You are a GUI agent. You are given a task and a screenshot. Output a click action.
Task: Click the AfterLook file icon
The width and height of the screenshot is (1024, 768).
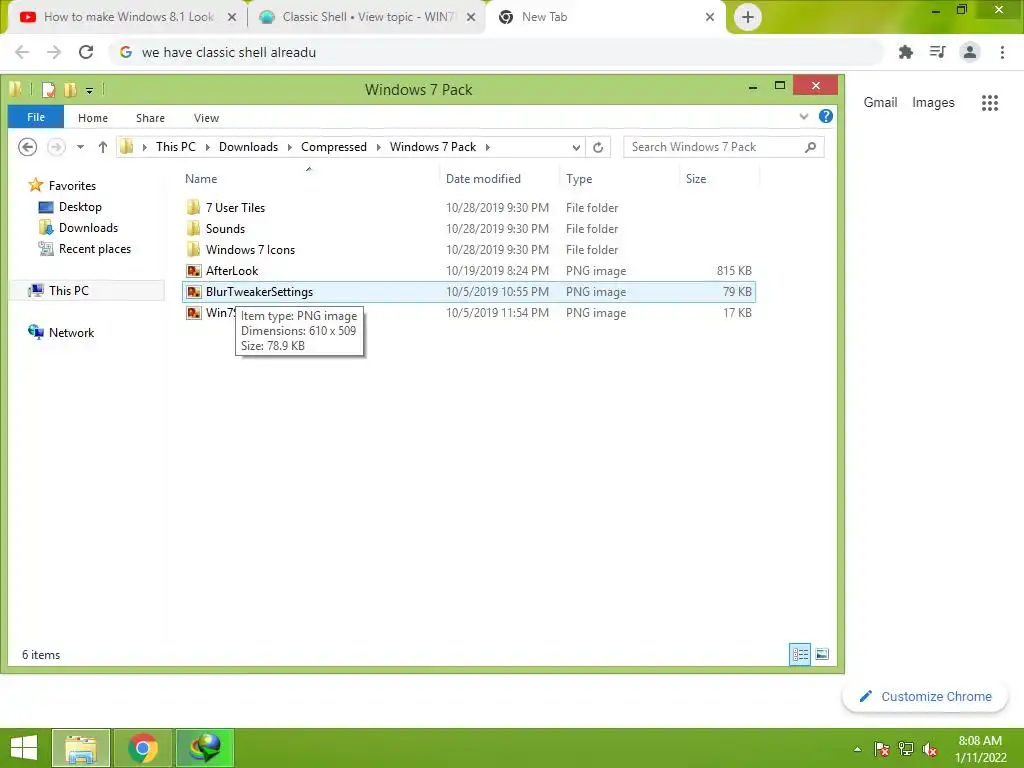pyautogui.click(x=193, y=270)
